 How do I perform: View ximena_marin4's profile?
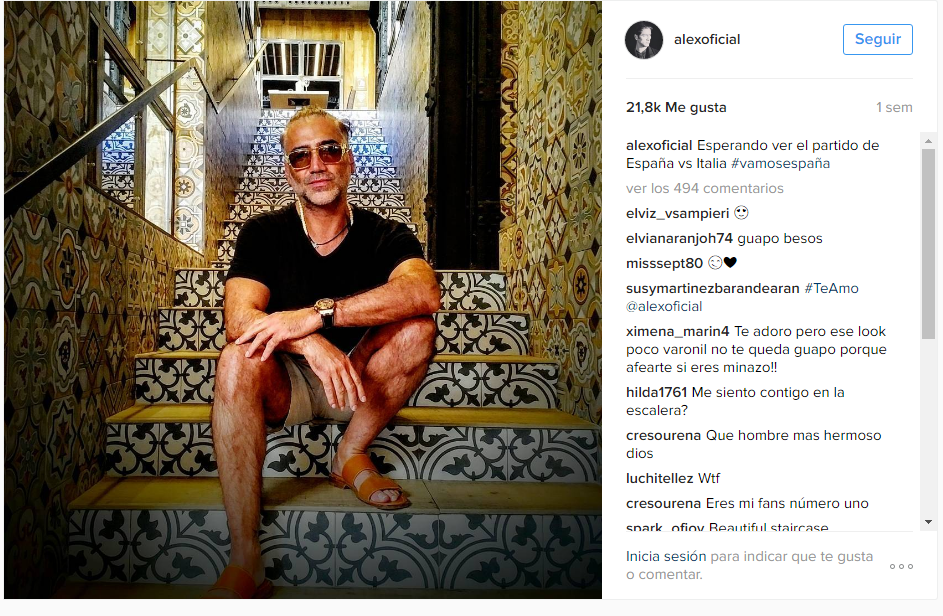click(x=677, y=331)
